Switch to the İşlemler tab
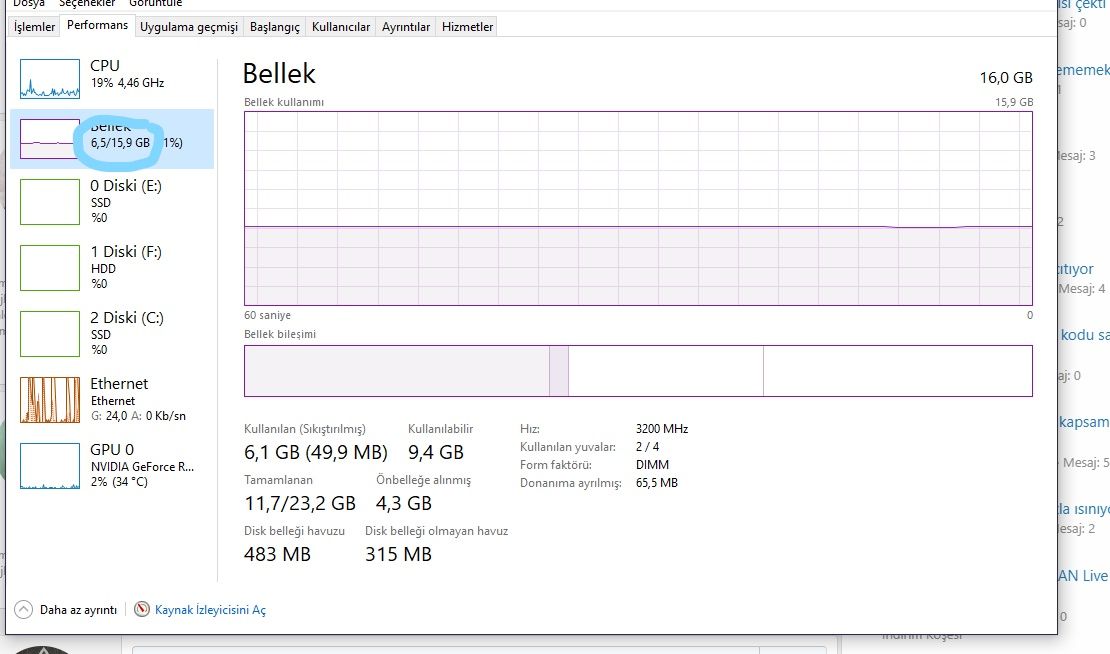The width and height of the screenshot is (1110, 654). pyautogui.click(x=34, y=27)
